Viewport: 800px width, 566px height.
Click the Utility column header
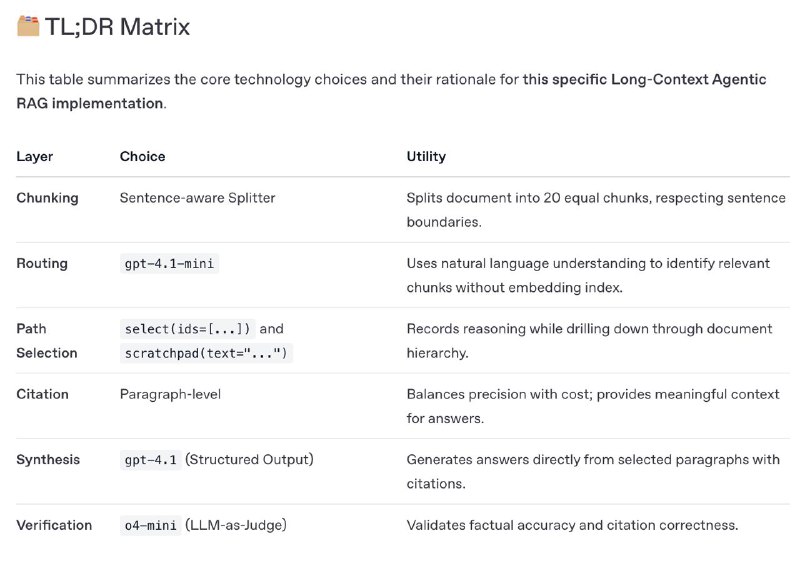[426, 157]
